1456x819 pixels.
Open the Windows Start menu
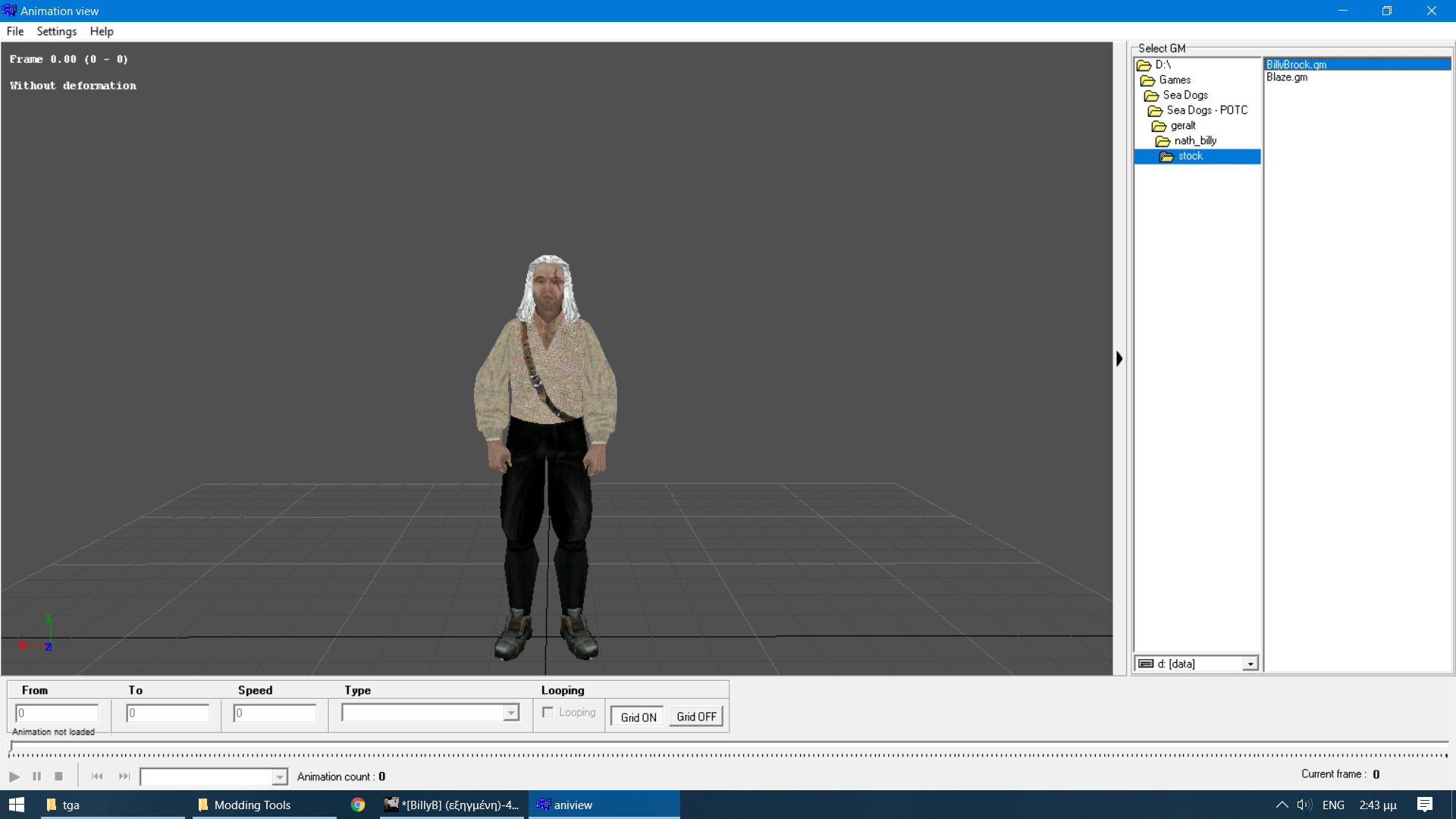click(x=17, y=805)
